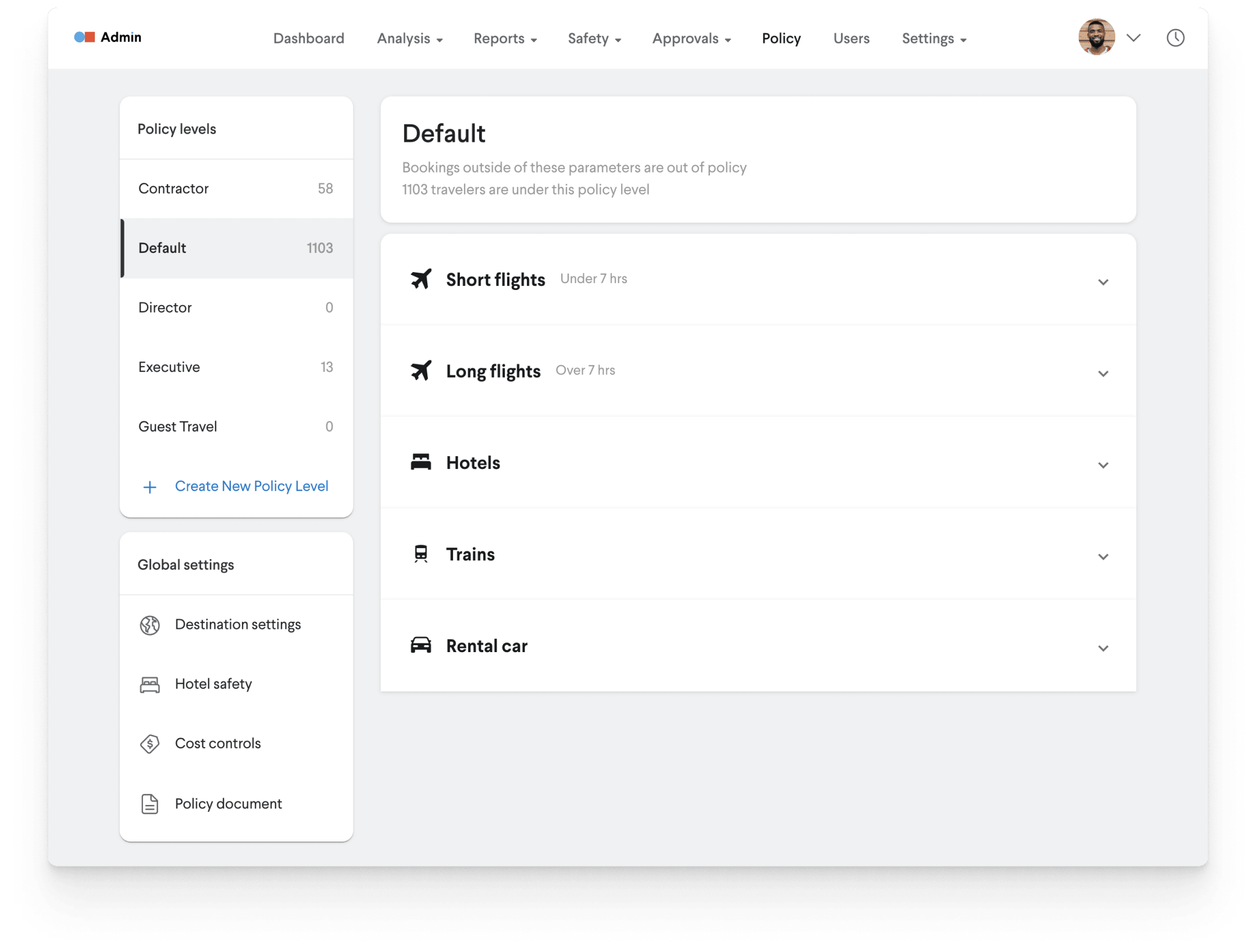The height and width of the screenshot is (952, 1256).
Task: Click the Policy document file icon
Action: 150,804
